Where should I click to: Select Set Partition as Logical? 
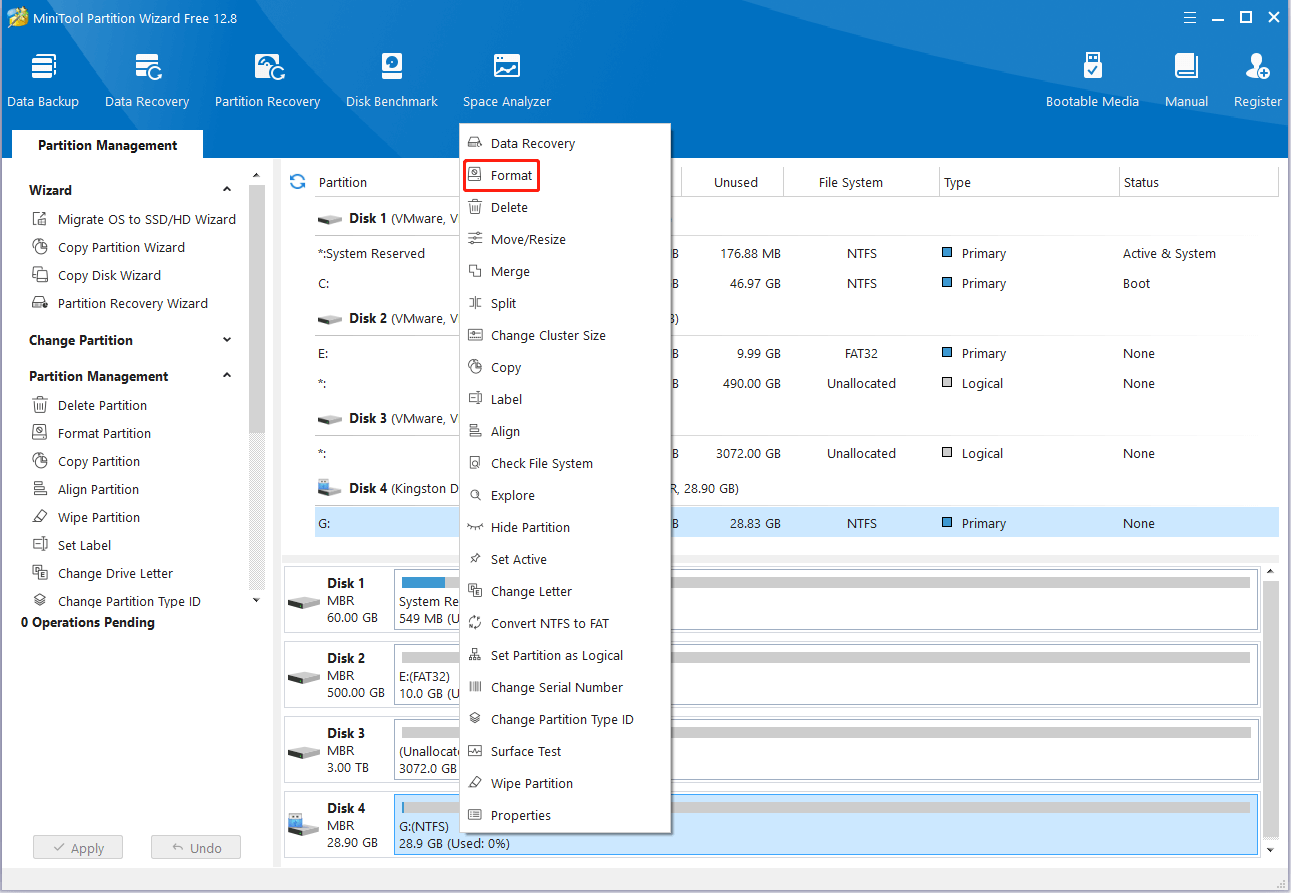564,656
